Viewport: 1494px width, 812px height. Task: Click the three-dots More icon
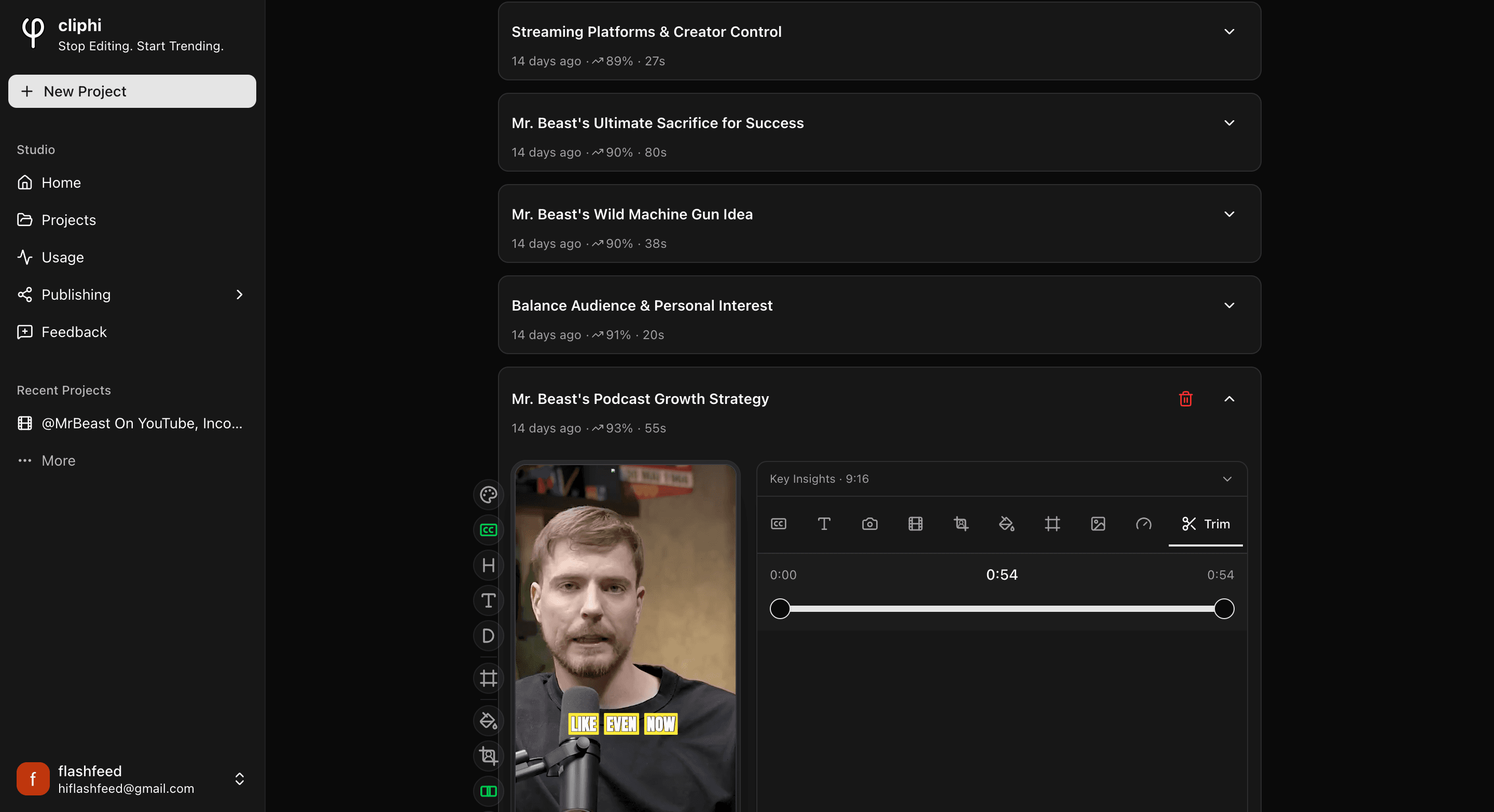point(24,461)
